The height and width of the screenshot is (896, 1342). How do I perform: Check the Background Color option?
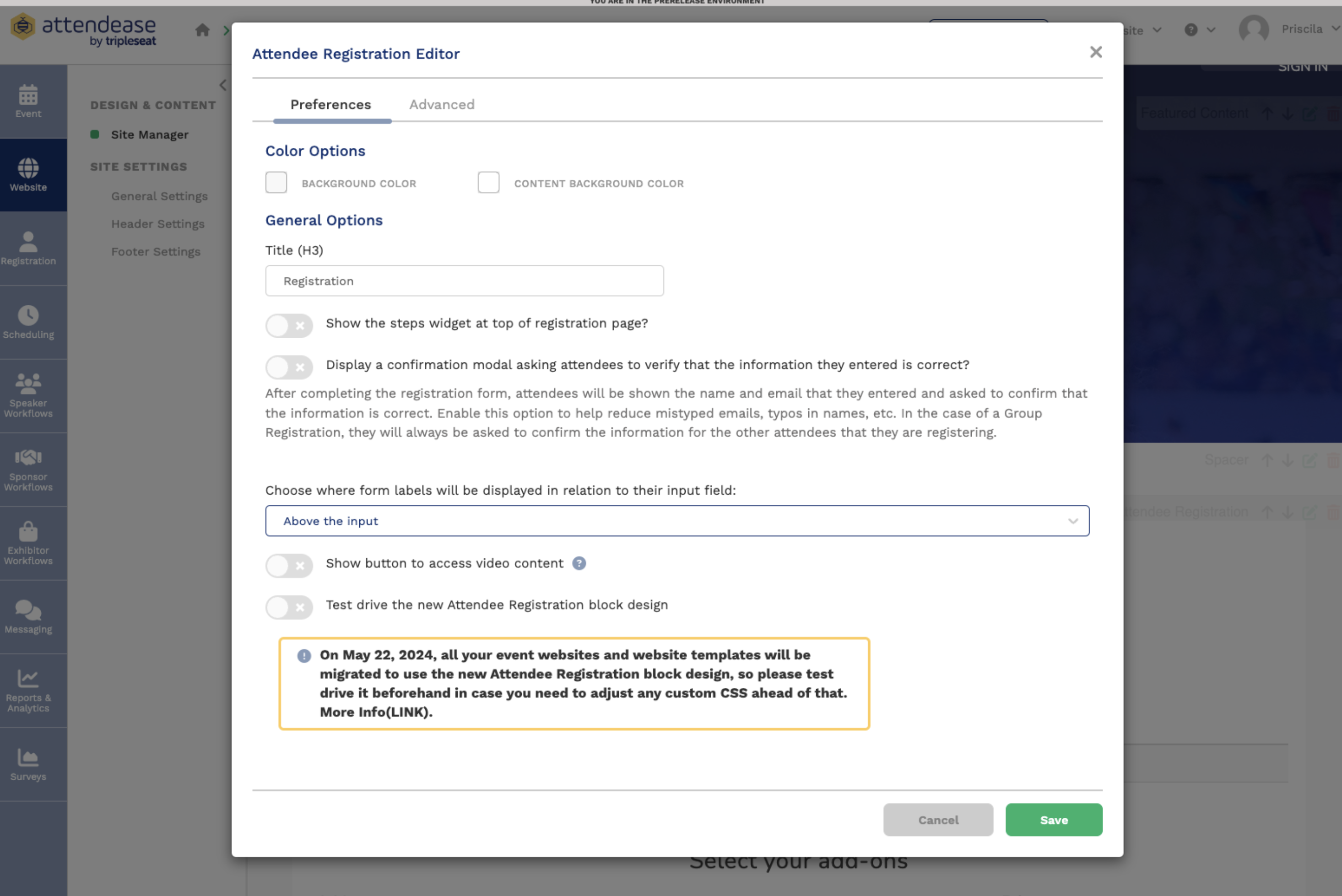pos(276,182)
